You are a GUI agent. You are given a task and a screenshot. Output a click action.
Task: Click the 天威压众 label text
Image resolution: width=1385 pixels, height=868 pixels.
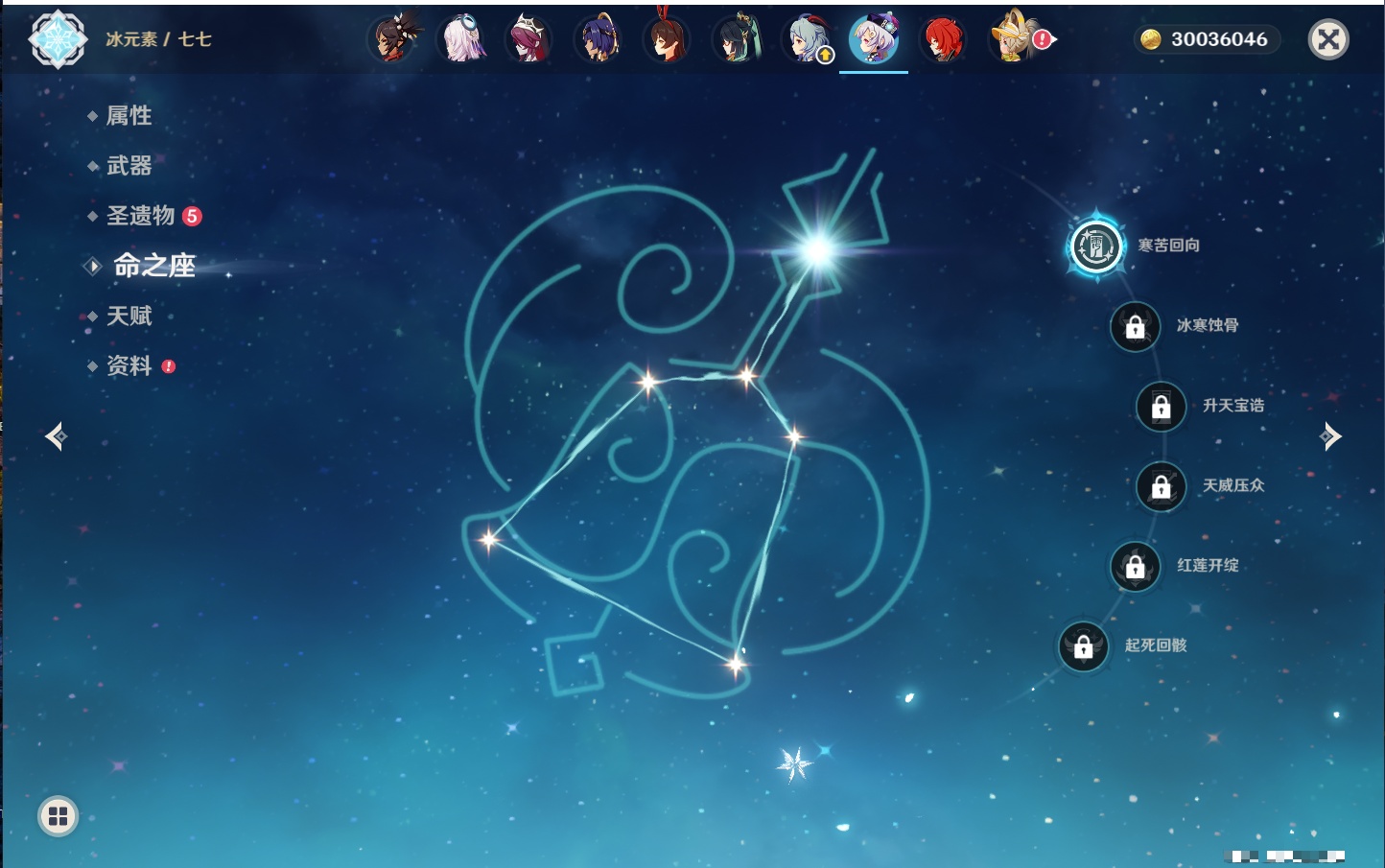(1233, 485)
